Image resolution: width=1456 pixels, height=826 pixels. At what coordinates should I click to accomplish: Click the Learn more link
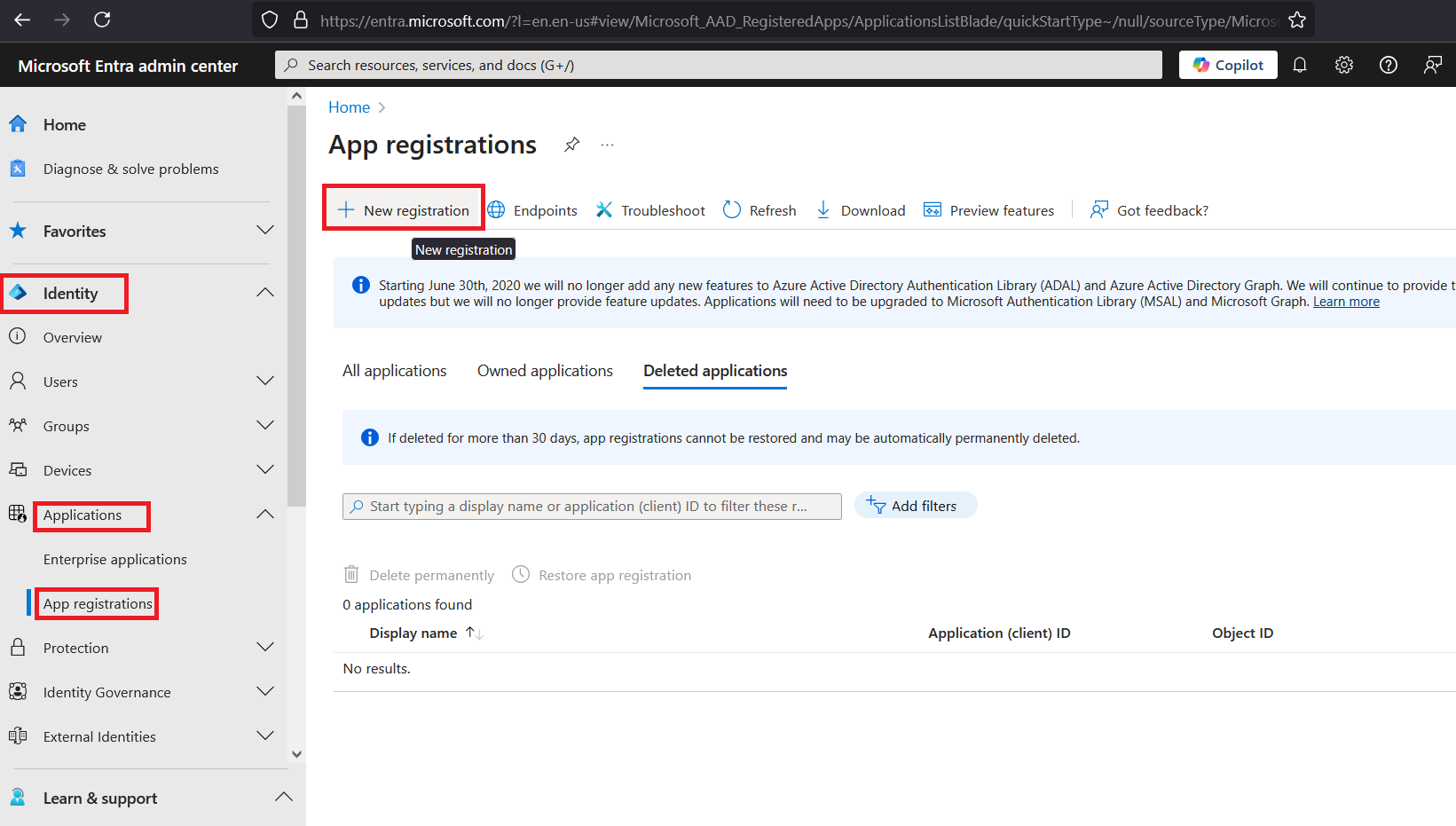point(1346,302)
